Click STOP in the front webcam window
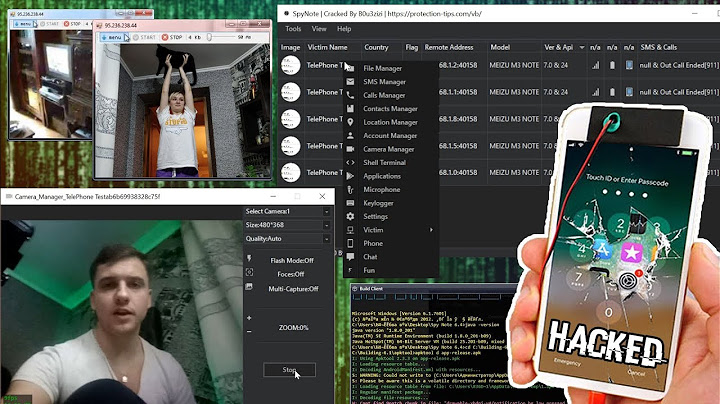 click(172, 37)
